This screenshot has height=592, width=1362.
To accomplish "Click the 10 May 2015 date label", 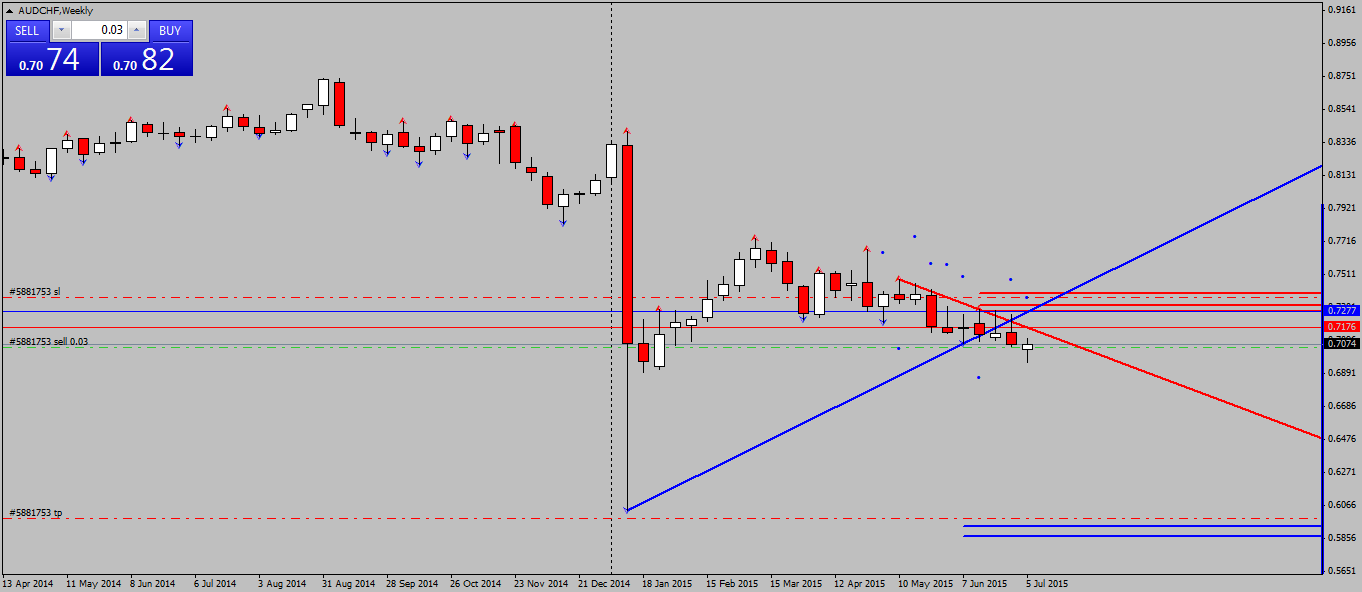I will pos(926,584).
